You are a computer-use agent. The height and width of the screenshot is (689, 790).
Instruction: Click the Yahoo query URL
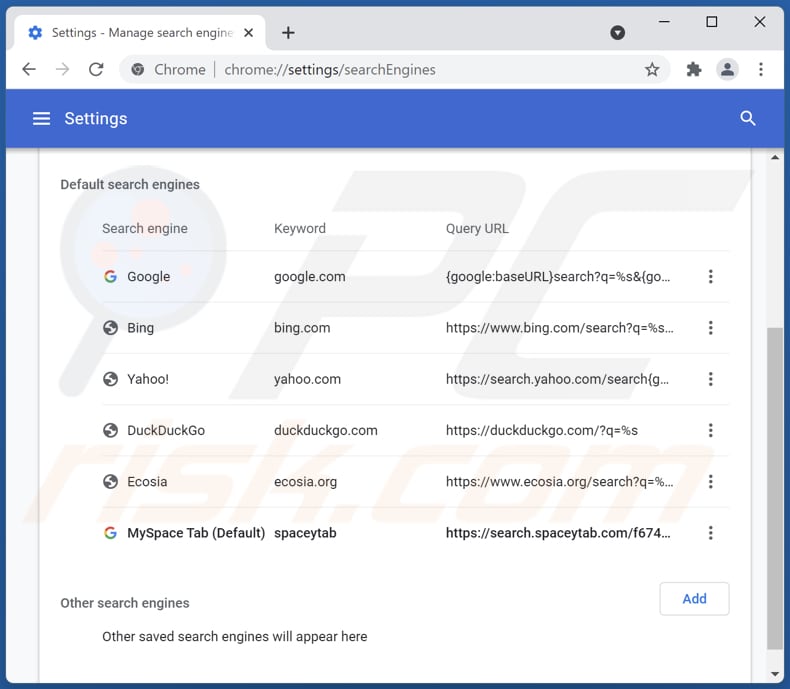[557, 379]
